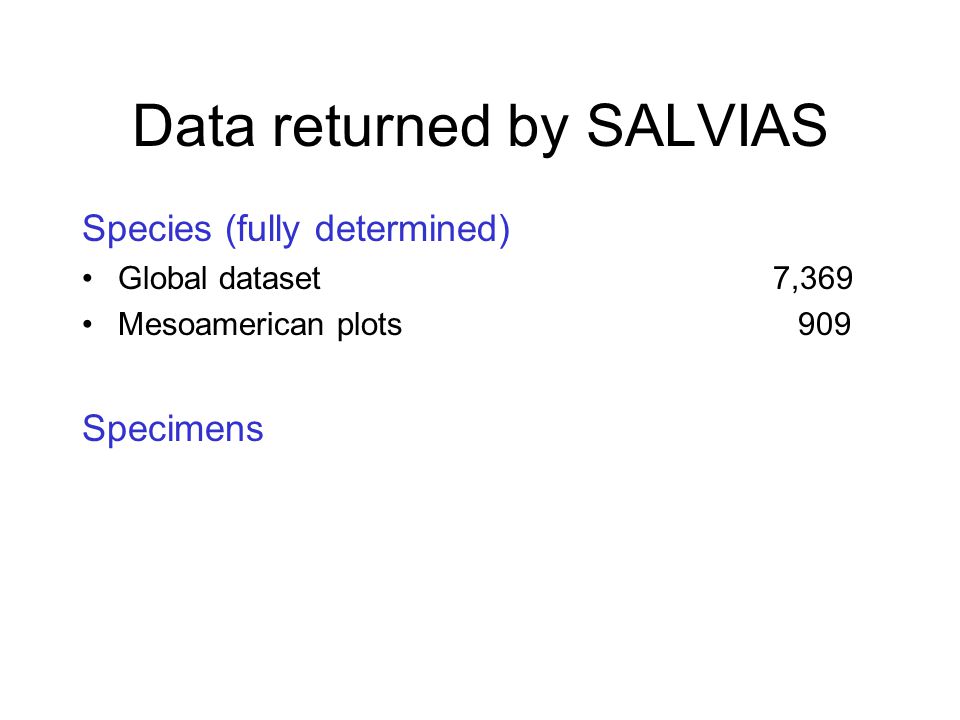Image resolution: width=960 pixels, height=720 pixels.
Task: Click the word "Data" in the title
Action: tap(193, 126)
